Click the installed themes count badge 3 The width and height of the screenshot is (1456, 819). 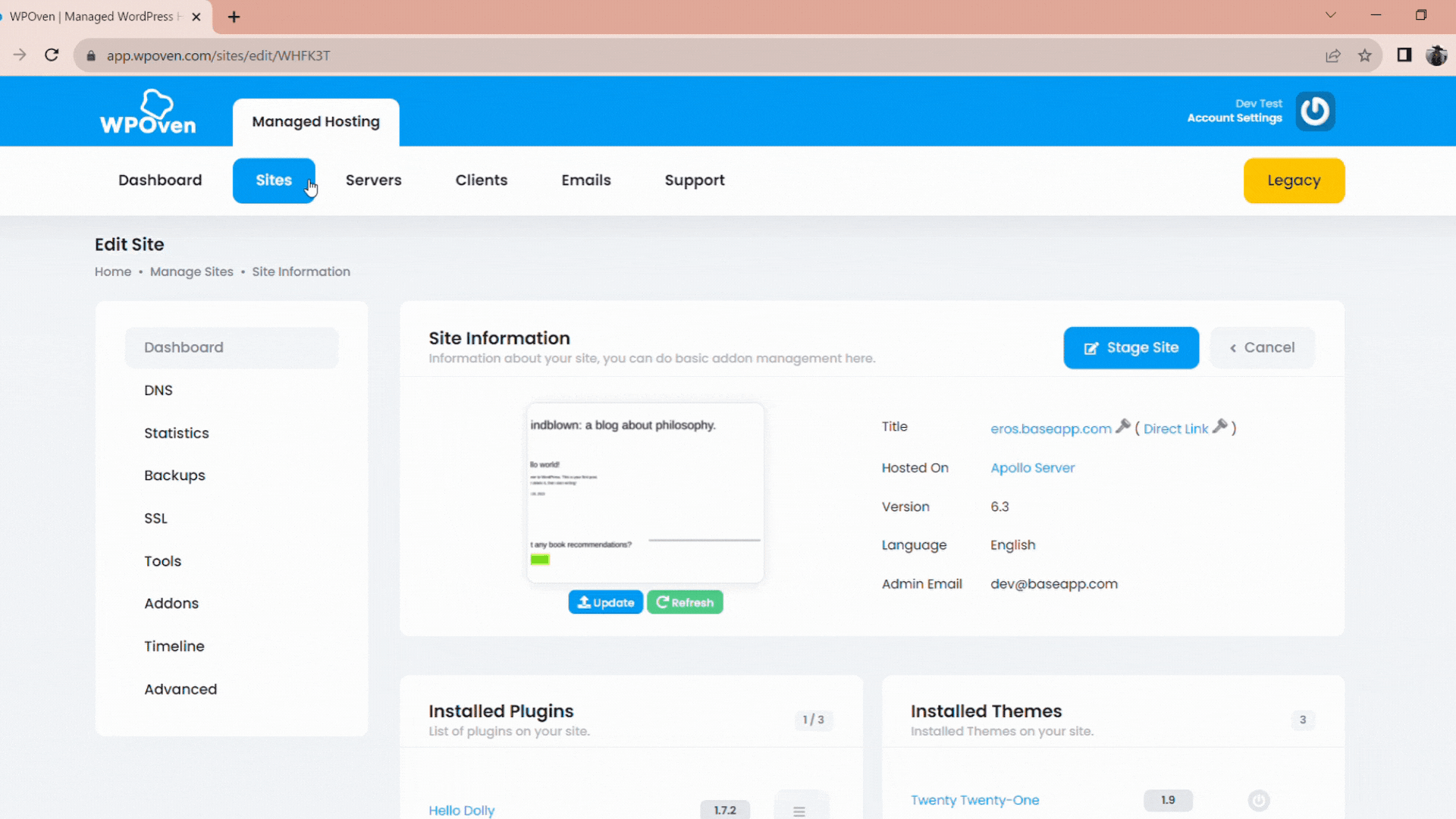(x=1303, y=720)
